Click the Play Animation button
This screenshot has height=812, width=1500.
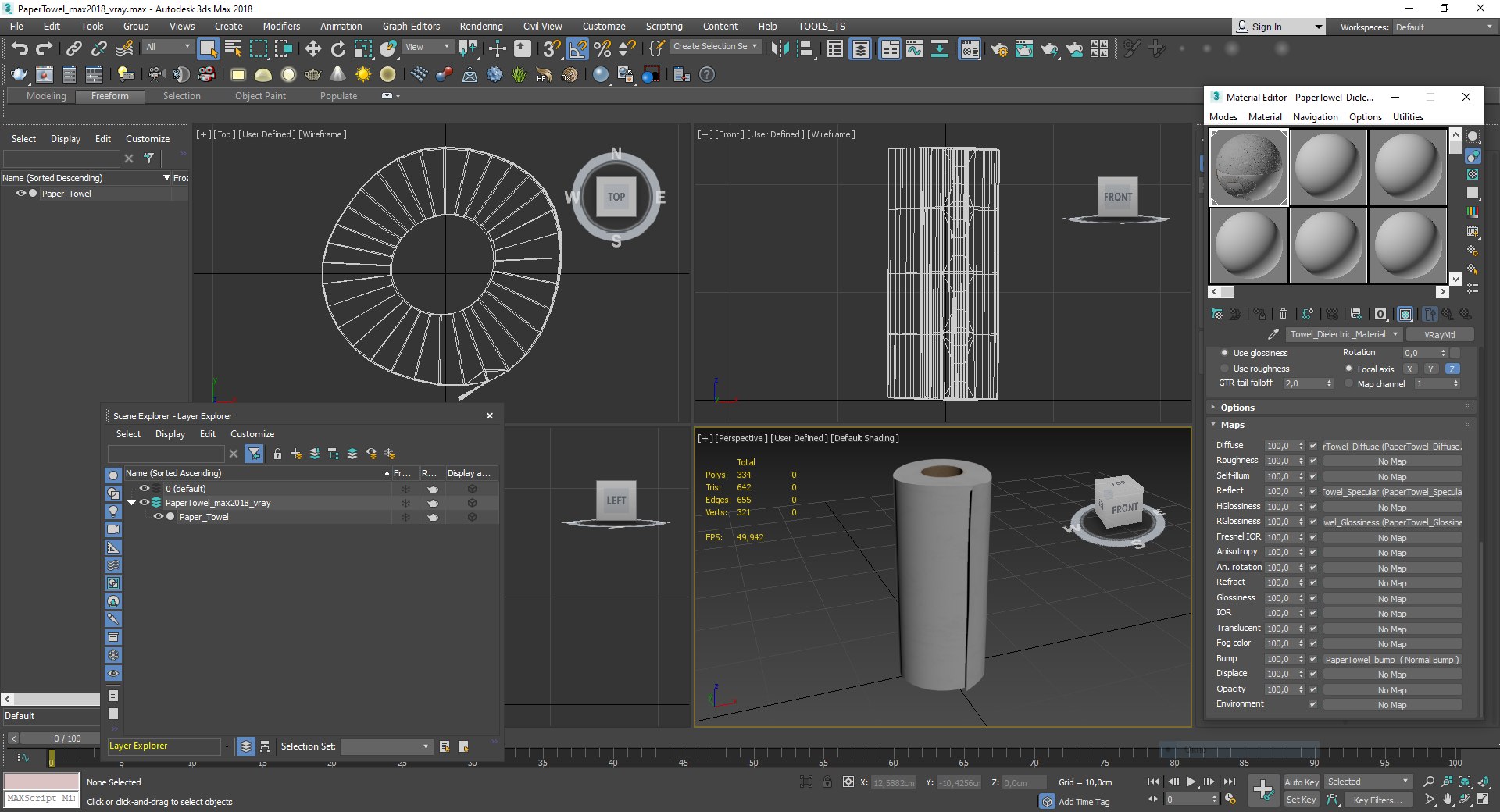pyautogui.click(x=1191, y=782)
